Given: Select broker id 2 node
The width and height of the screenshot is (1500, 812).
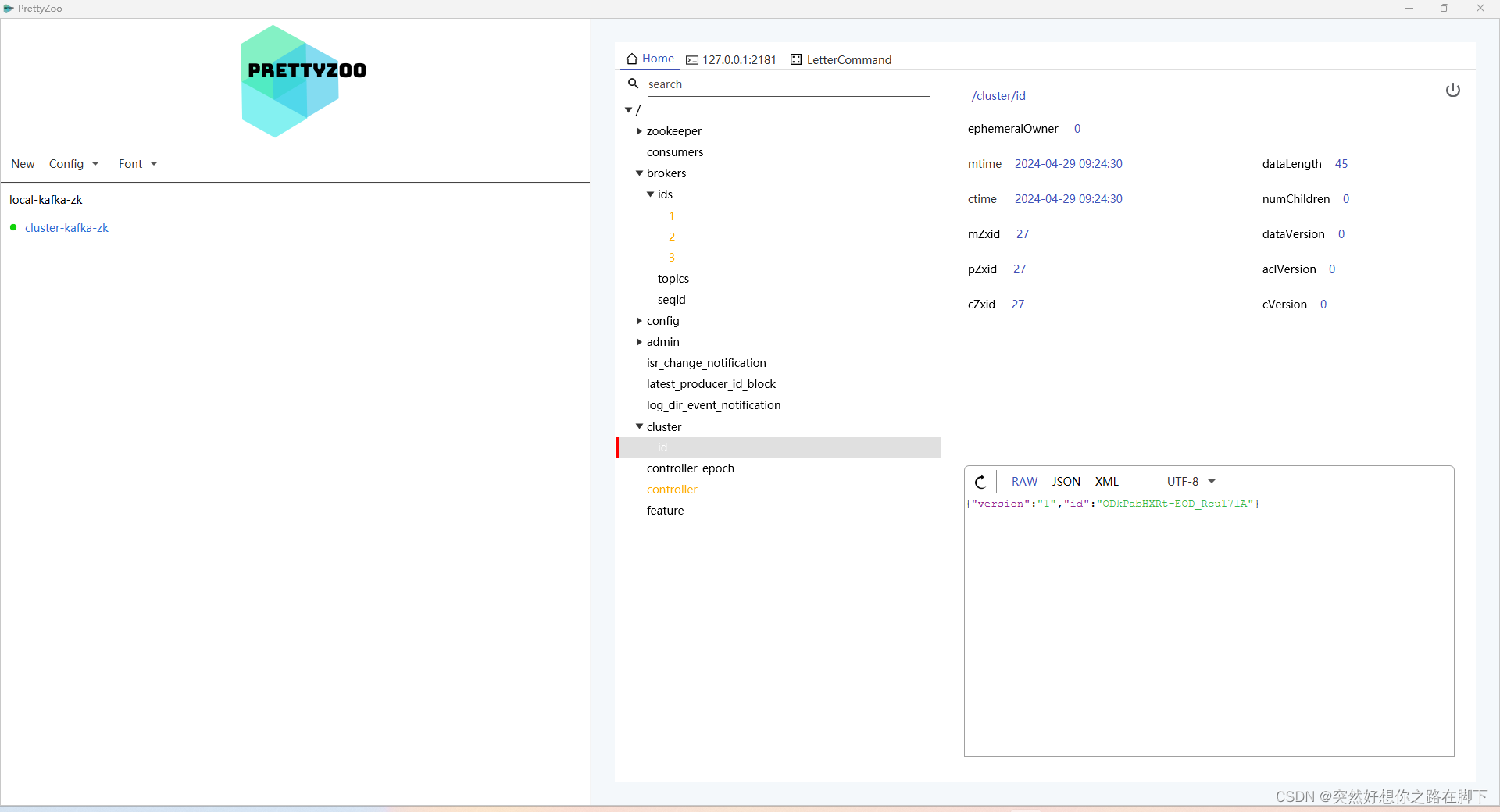Looking at the screenshot, I should [x=671, y=237].
